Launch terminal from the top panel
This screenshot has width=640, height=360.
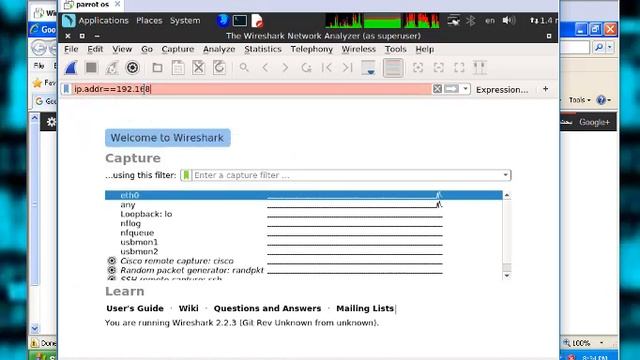[240, 20]
